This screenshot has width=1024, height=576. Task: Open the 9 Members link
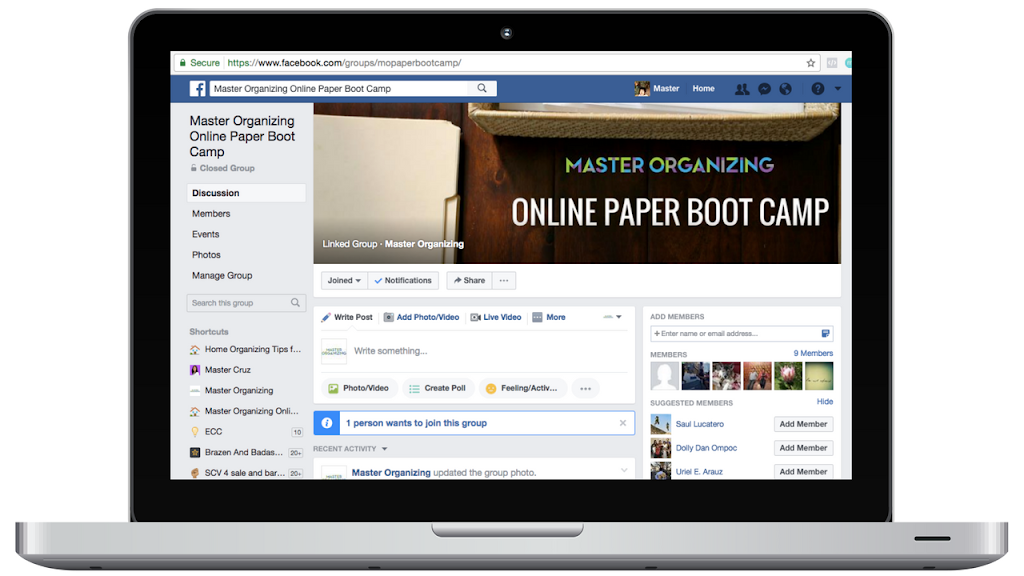813,353
